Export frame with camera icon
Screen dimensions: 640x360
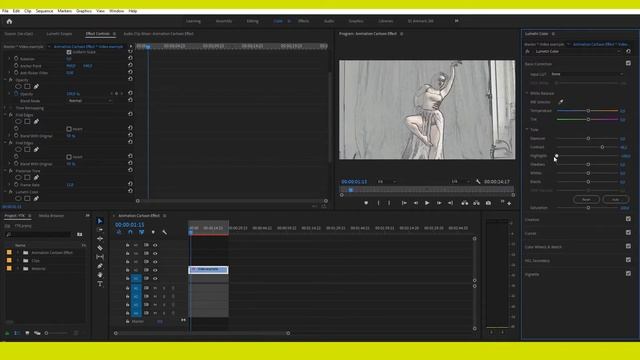coord(488,203)
